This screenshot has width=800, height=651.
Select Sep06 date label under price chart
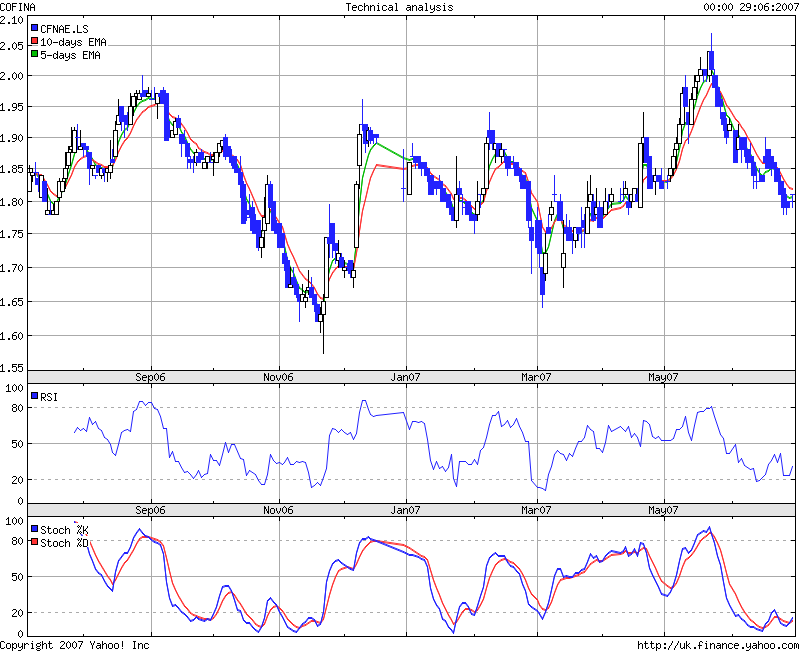(x=150, y=377)
